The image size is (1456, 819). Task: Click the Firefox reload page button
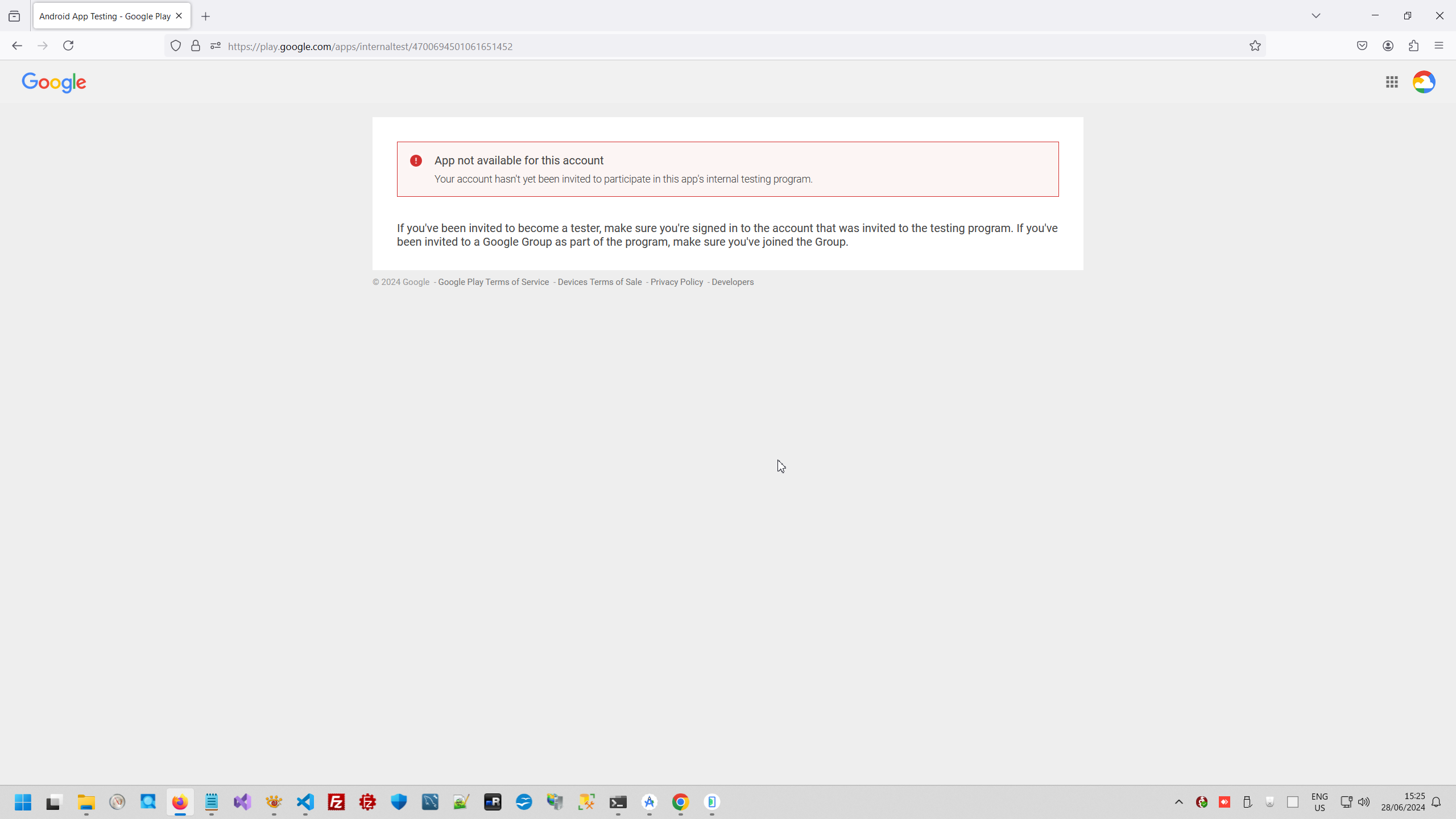pos(68,45)
